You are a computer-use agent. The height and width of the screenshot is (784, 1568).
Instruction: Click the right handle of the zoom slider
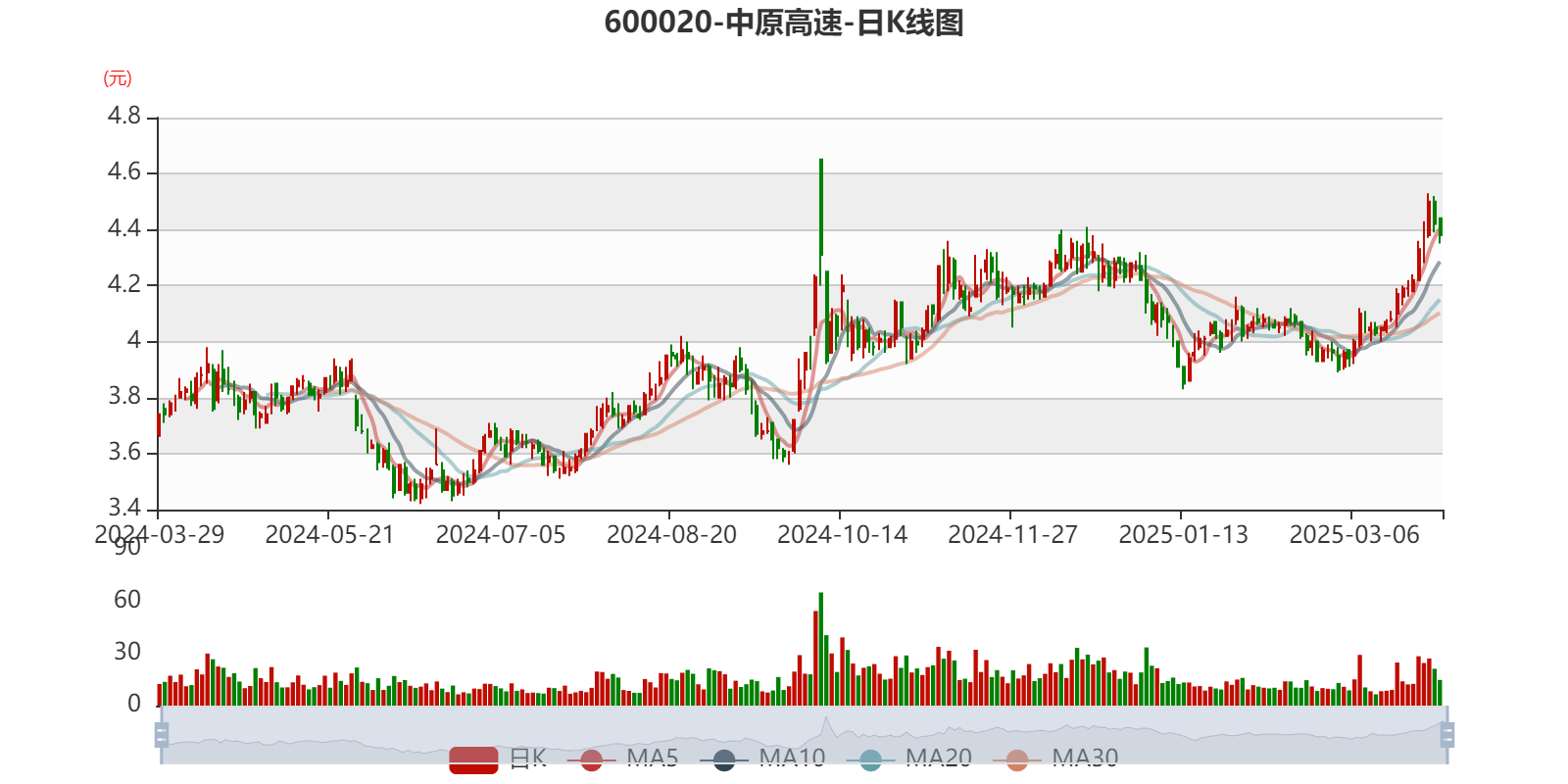click(x=1447, y=735)
